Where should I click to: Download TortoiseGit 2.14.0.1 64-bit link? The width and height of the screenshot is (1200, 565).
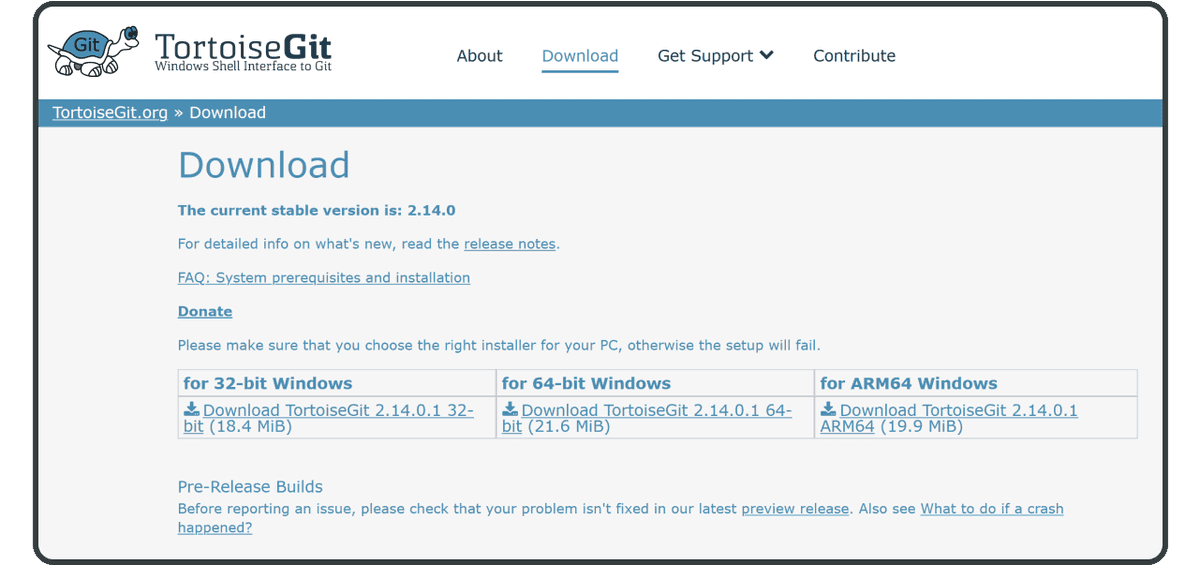click(x=647, y=418)
